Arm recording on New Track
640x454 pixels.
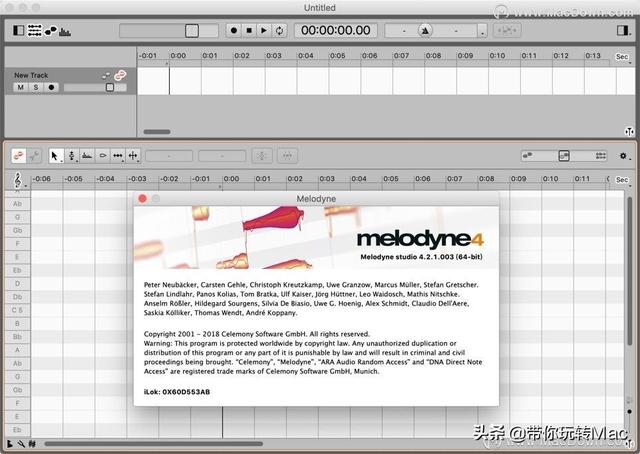point(51,87)
